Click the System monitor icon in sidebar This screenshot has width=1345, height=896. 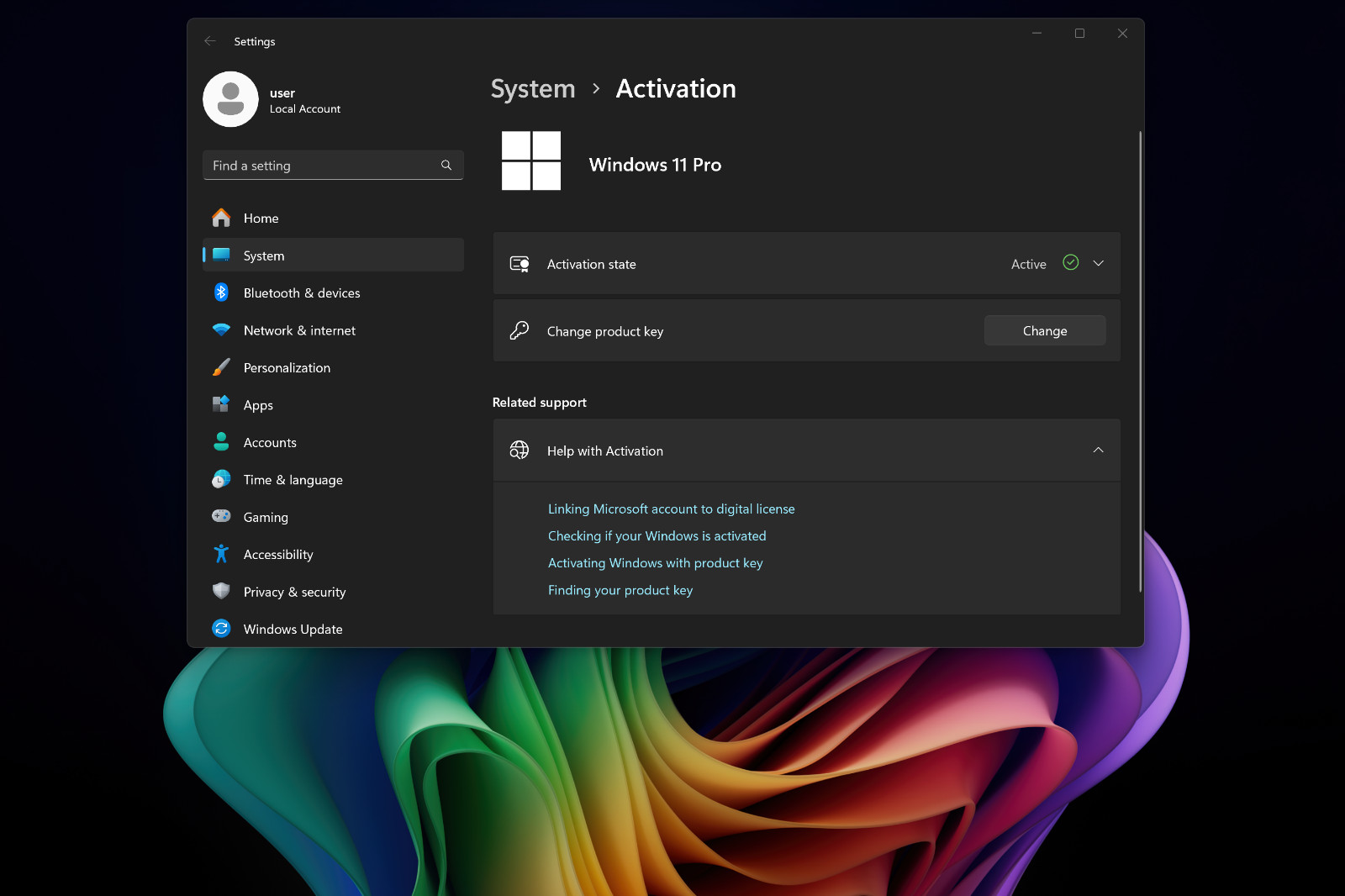[x=221, y=255]
